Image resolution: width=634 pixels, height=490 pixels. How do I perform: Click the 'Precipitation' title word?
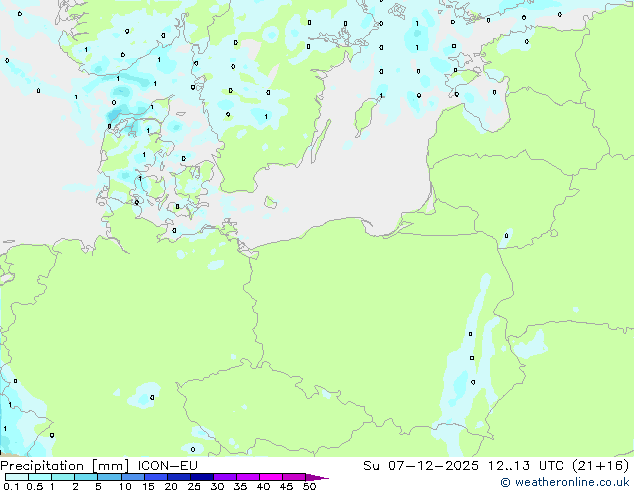point(42,466)
